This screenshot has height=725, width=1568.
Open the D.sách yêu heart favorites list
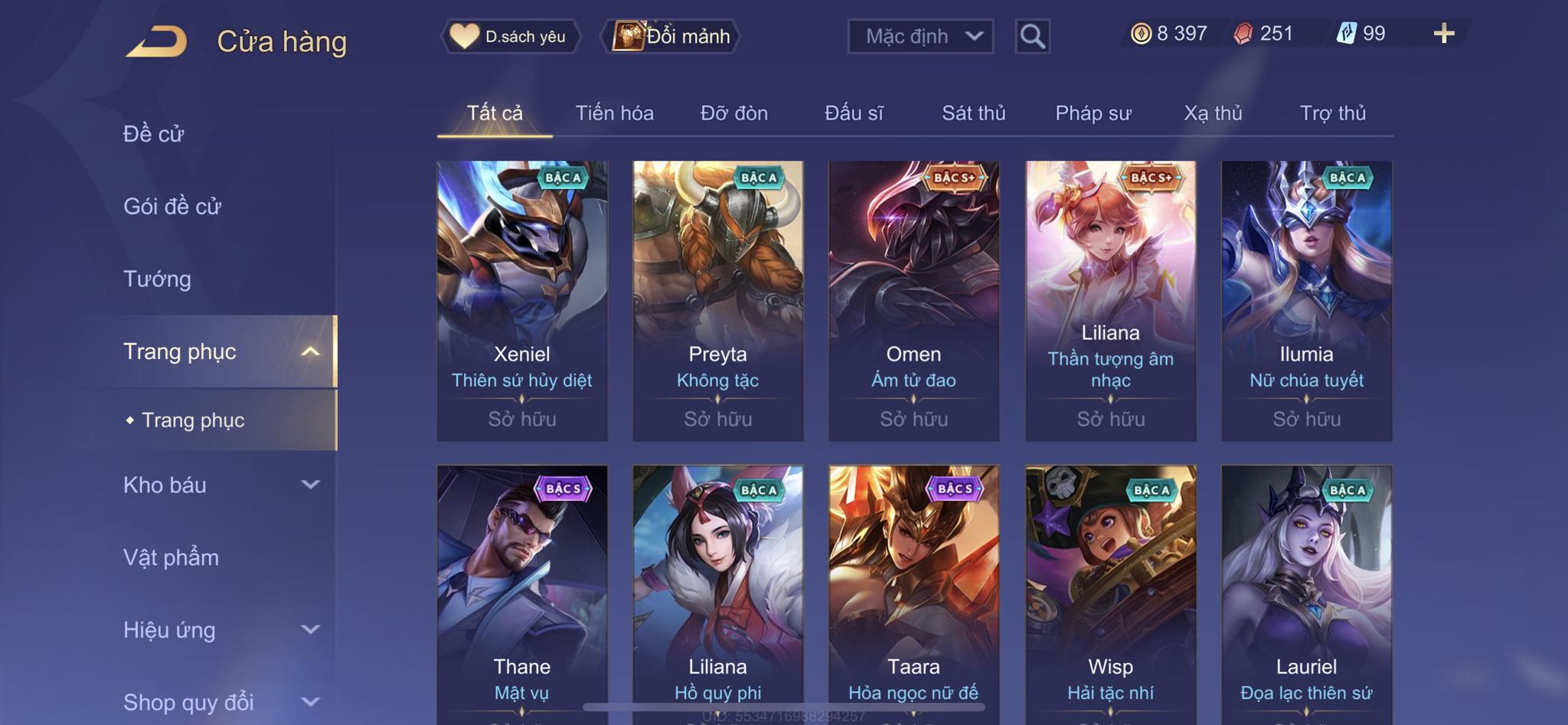coord(510,36)
